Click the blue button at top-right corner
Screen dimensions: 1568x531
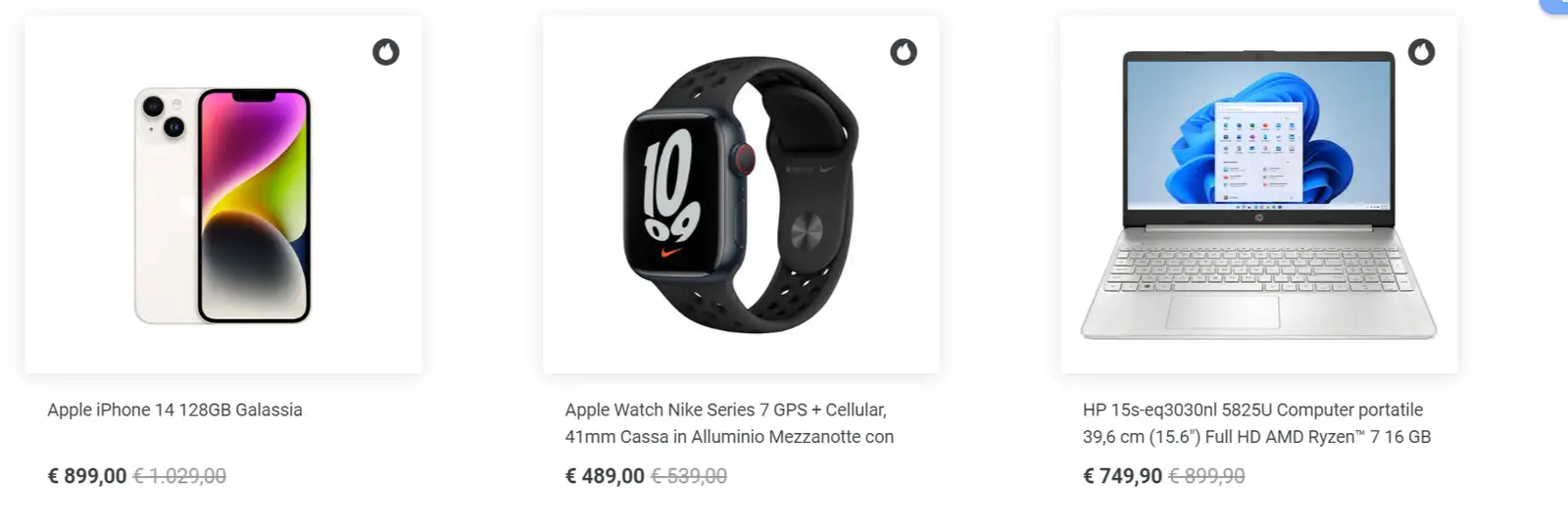pos(1555,6)
